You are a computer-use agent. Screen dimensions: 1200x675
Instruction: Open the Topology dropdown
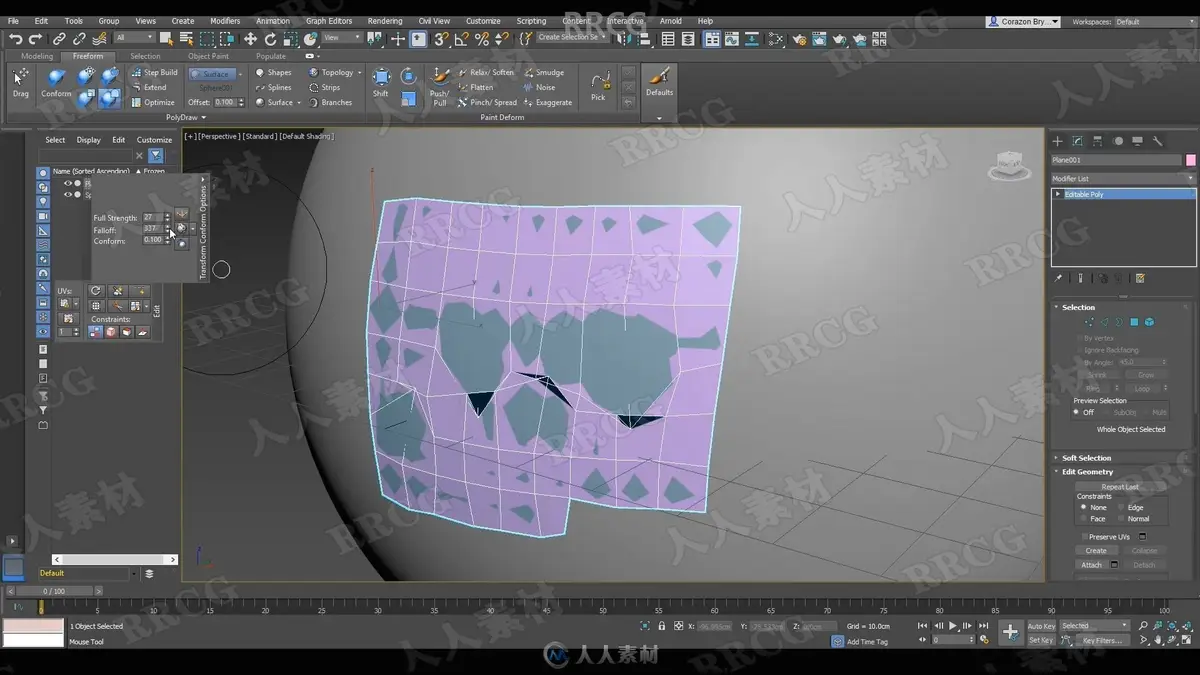click(x=336, y=72)
